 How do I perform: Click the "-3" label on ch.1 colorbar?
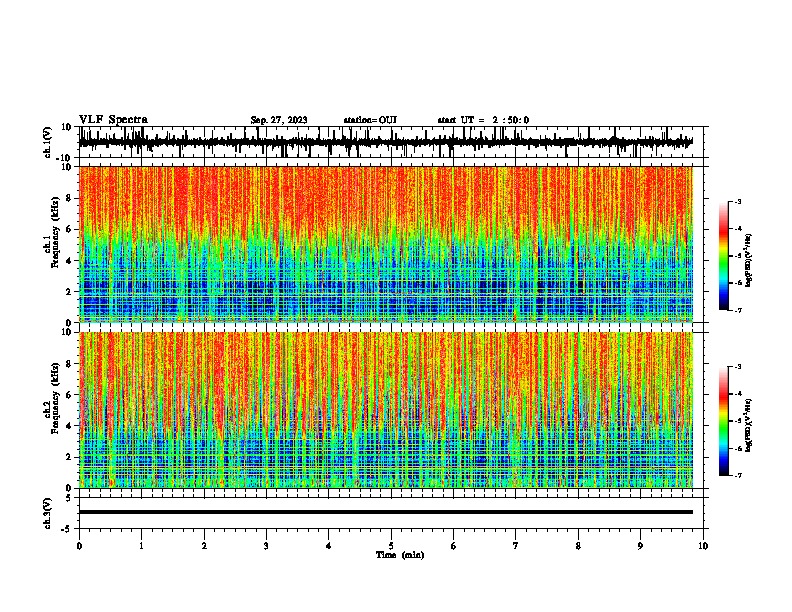(x=737, y=202)
